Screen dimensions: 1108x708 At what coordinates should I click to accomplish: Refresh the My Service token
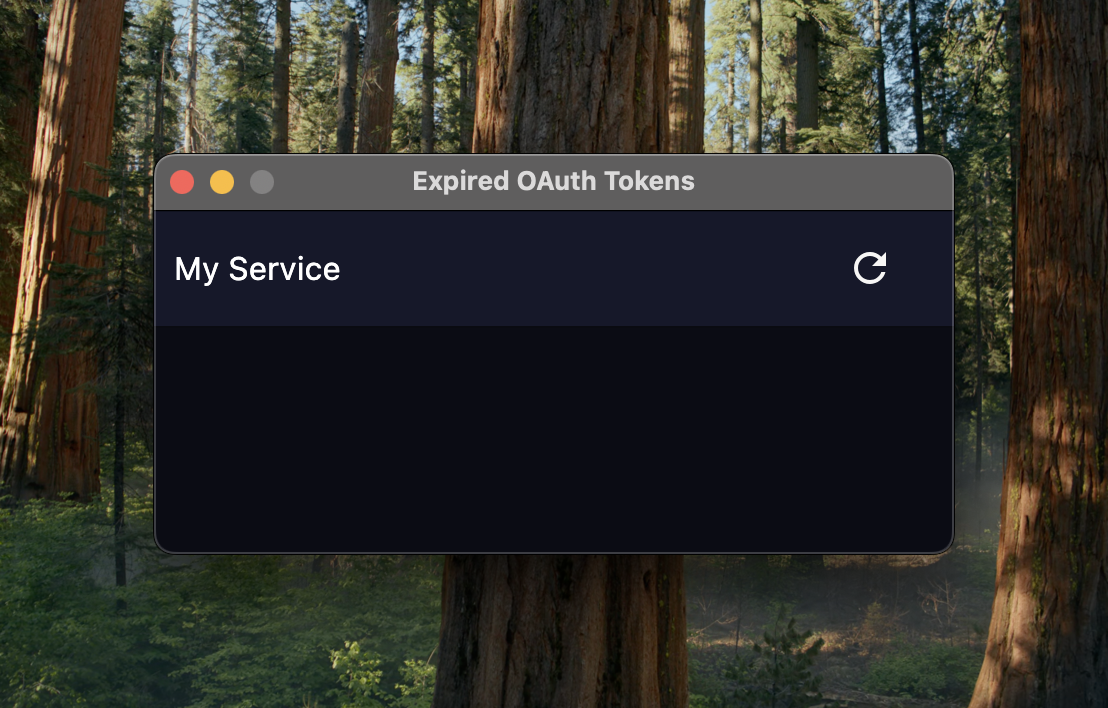pyautogui.click(x=869, y=269)
